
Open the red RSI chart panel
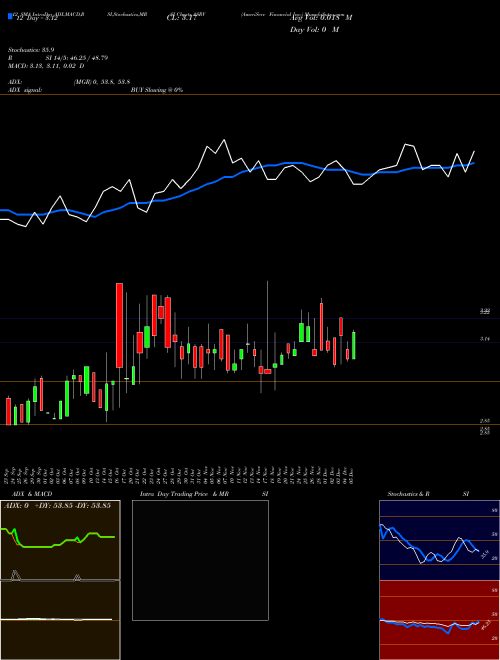(x=439, y=620)
